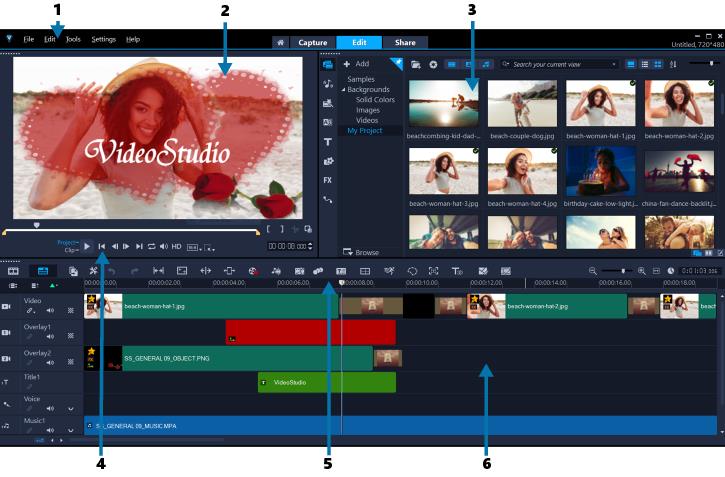Mute the Video track
This screenshot has width=725, height=477.
tap(50, 311)
